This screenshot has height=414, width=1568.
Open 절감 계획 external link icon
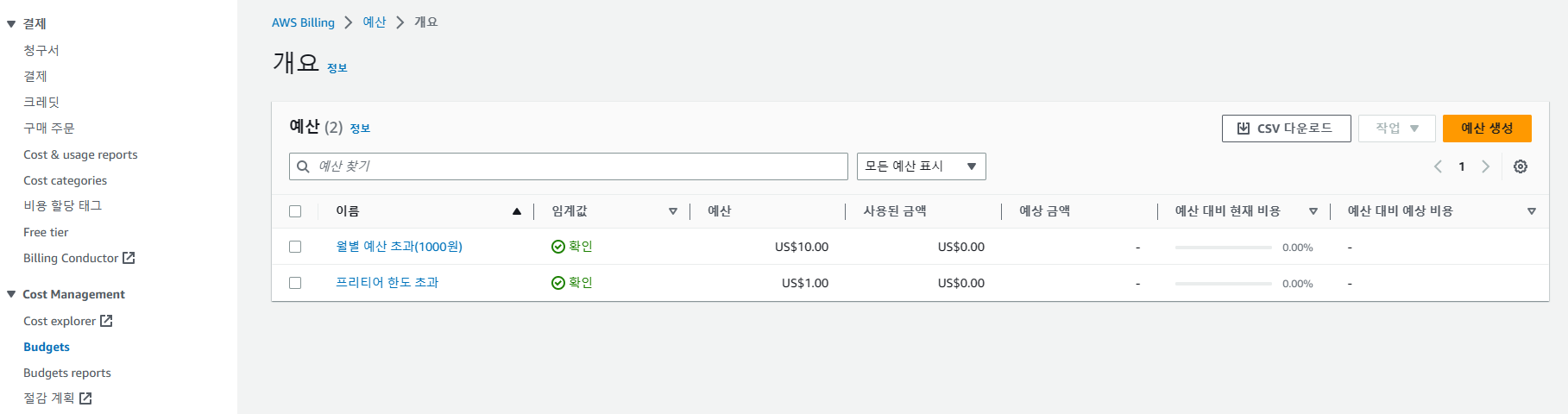click(85, 398)
